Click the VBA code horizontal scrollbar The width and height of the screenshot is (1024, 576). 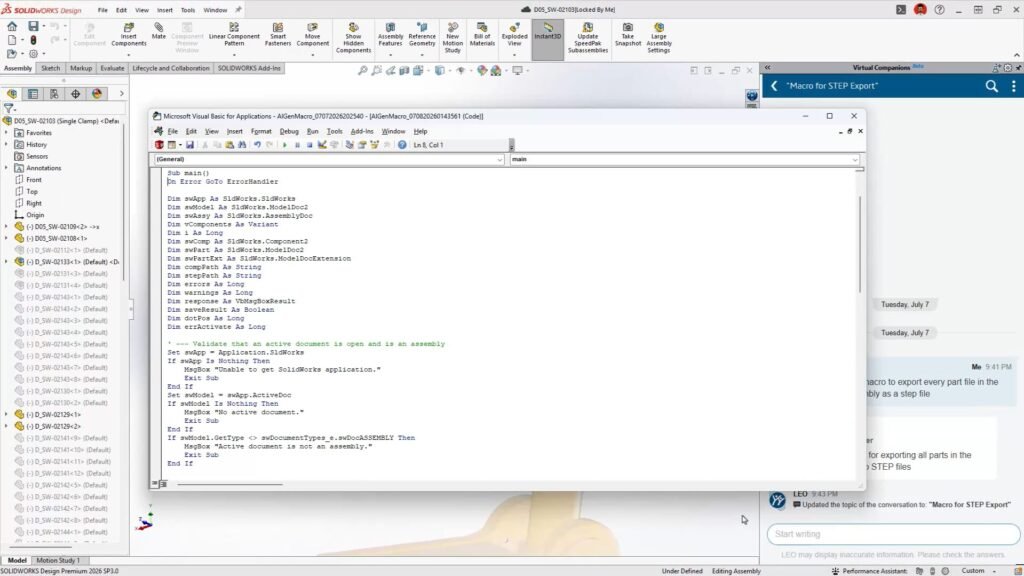tap(229, 485)
